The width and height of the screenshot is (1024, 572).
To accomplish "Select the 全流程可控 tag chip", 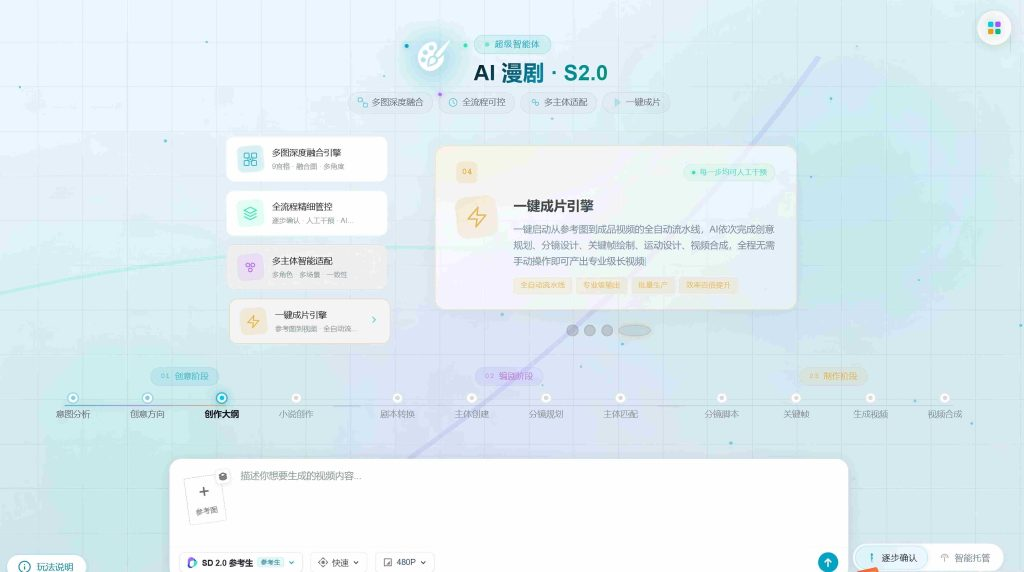I will 477,103.
